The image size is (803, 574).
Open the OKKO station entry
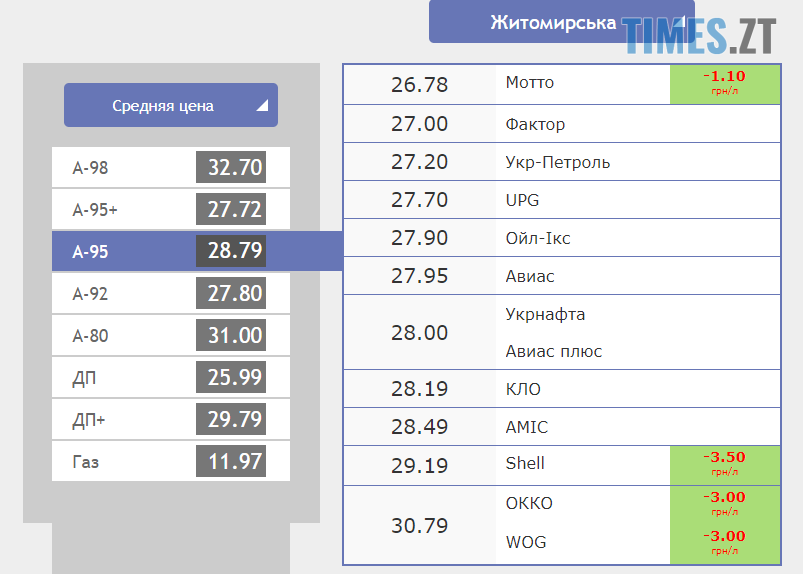(x=529, y=503)
